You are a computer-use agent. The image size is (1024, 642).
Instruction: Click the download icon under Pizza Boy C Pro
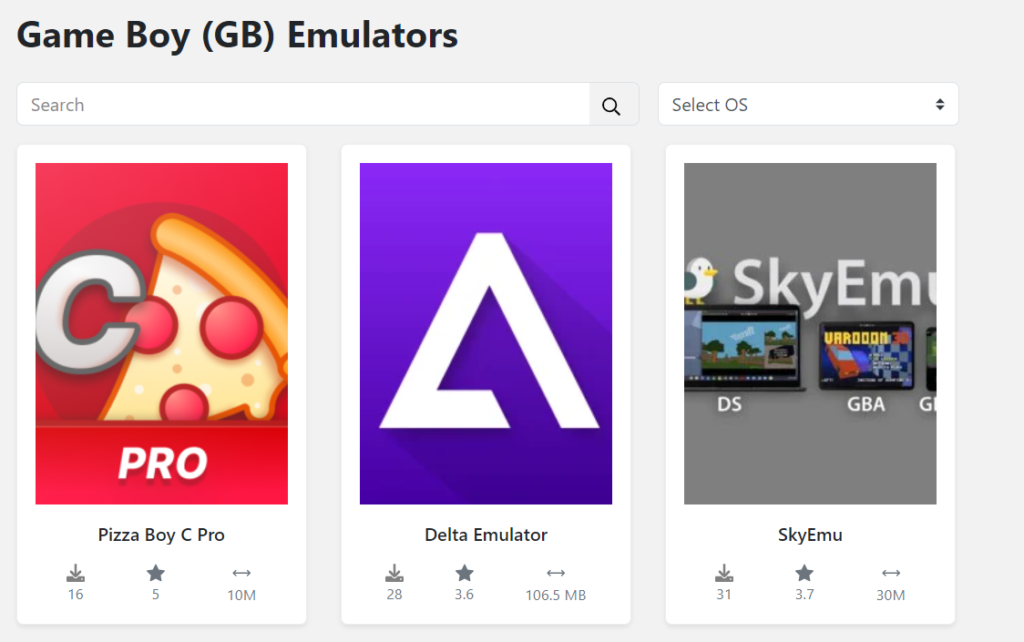pyautogui.click(x=75, y=572)
